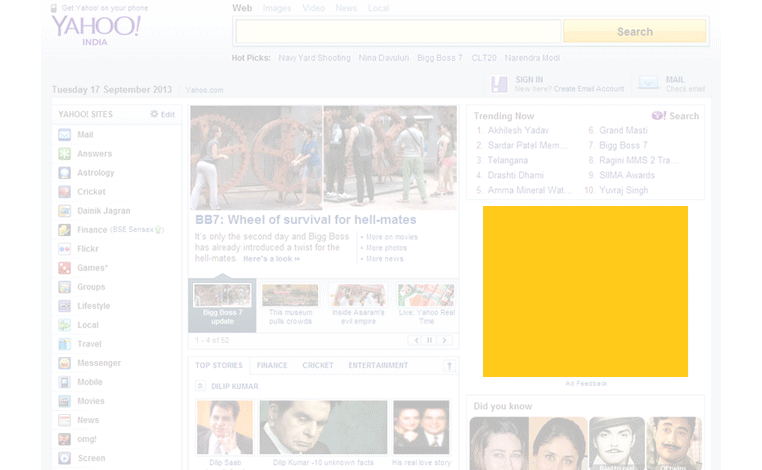
Task: Click the More photos link
Action: [386, 248]
